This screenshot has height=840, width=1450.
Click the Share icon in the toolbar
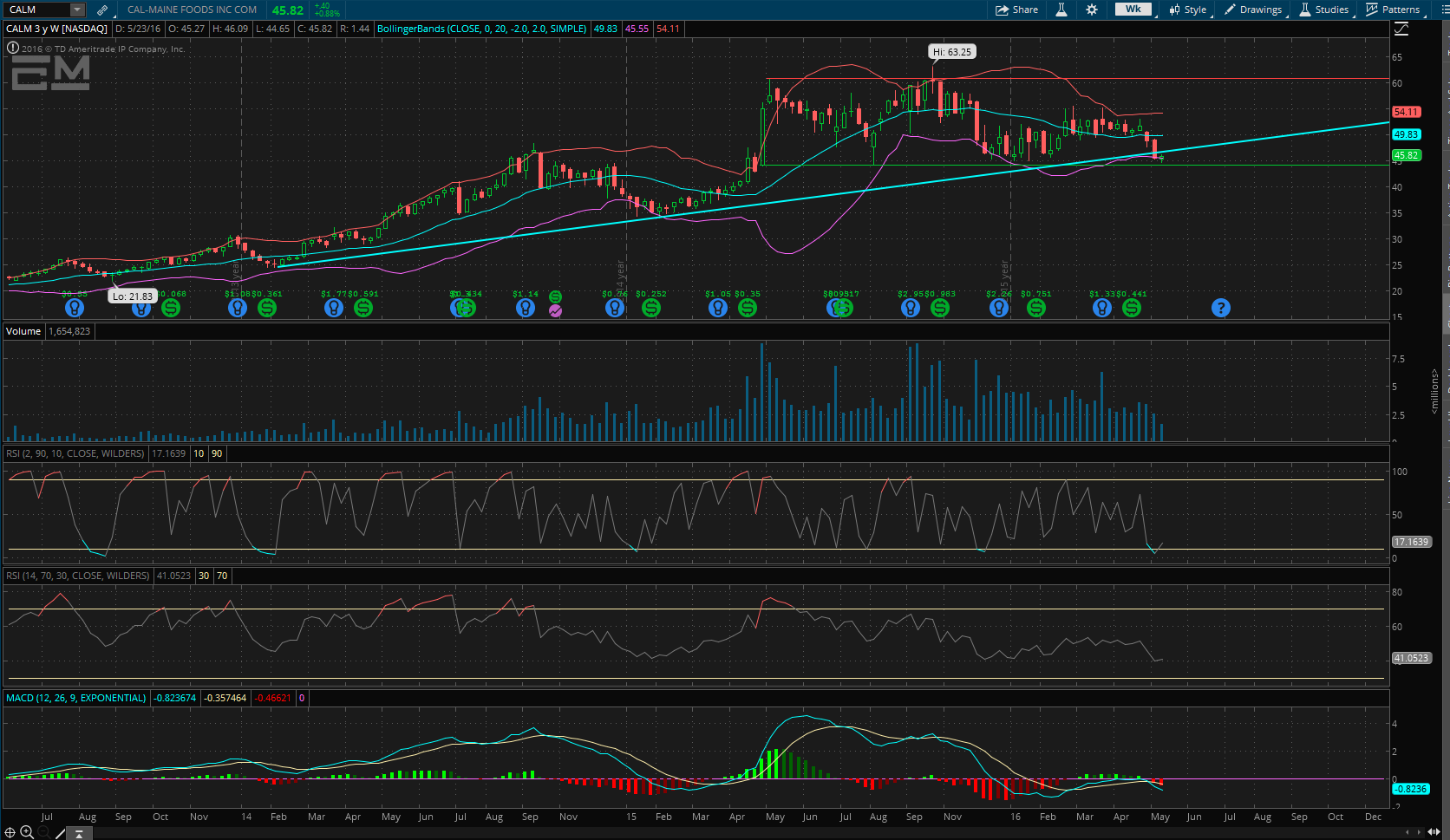click(1016, 10)
